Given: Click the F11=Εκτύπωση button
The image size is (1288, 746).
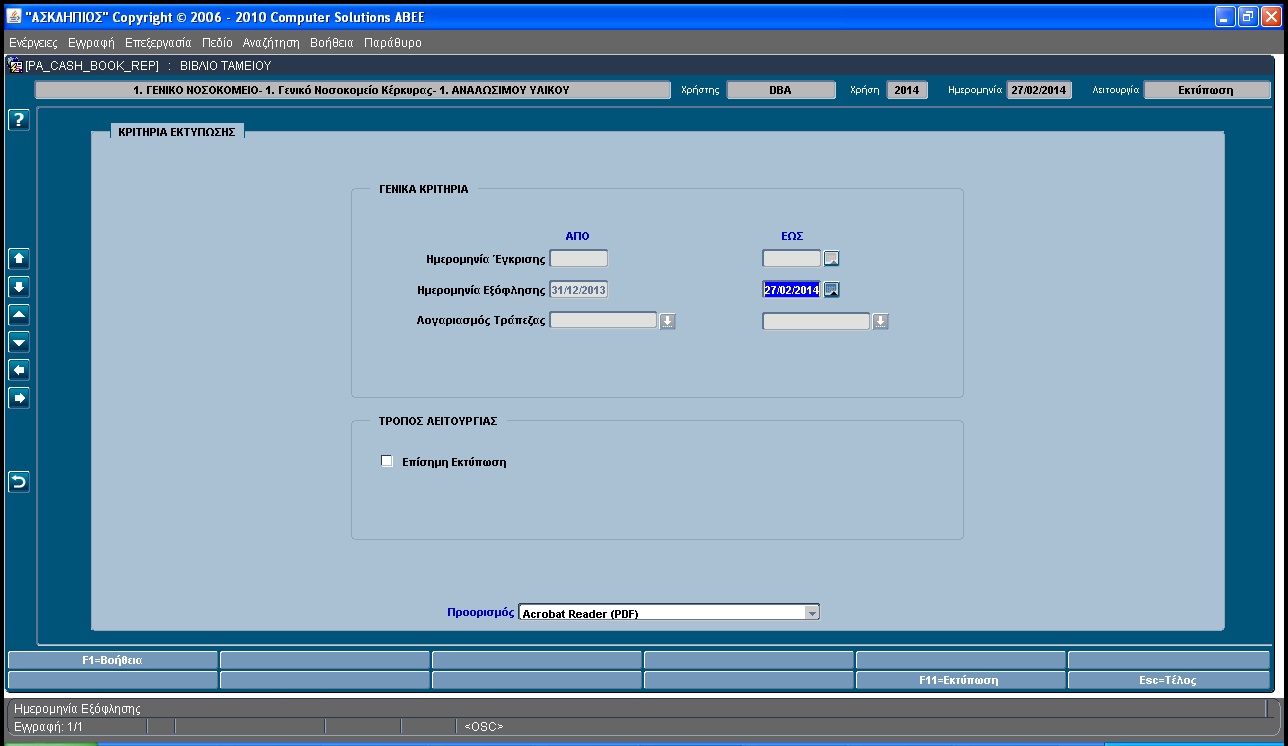Looking at the screenshot, I should 959,680.
